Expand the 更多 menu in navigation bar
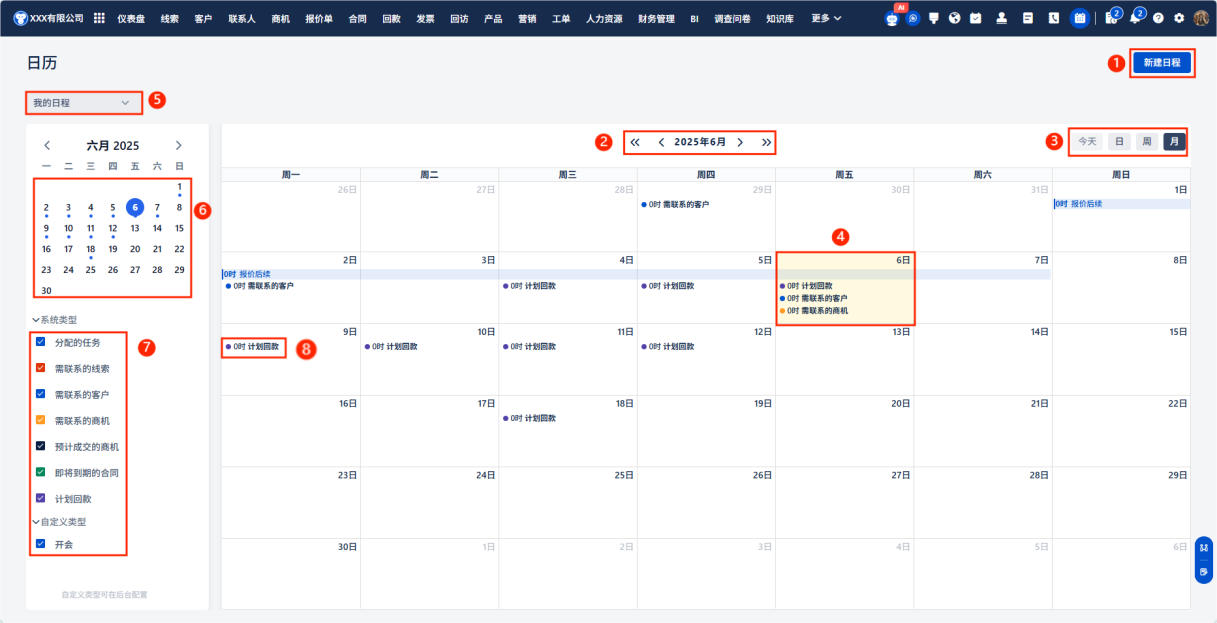The image size is (1217, 623). click(x=826, y=18)
